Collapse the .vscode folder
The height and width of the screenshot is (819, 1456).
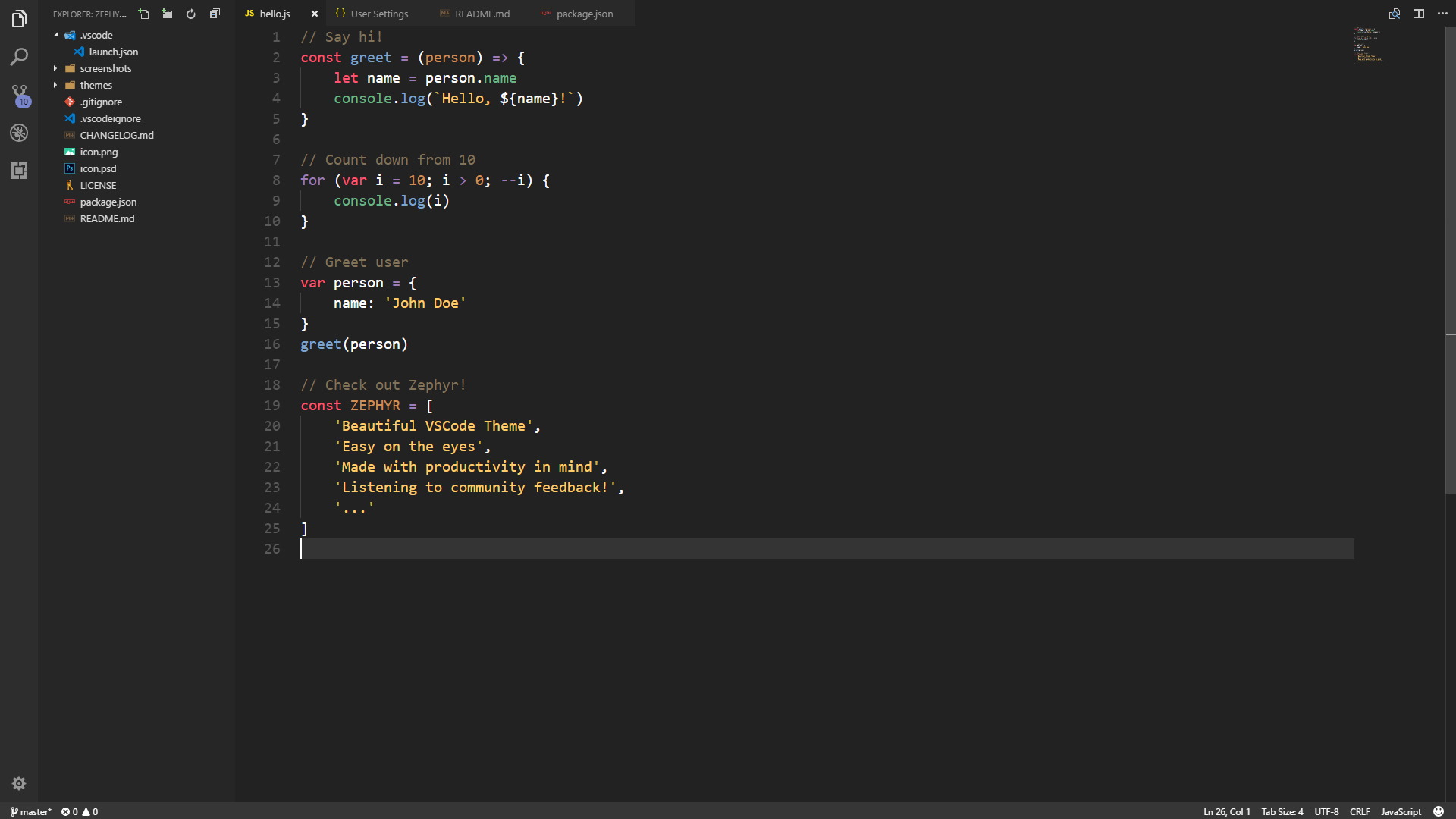[x=96, y=35]
